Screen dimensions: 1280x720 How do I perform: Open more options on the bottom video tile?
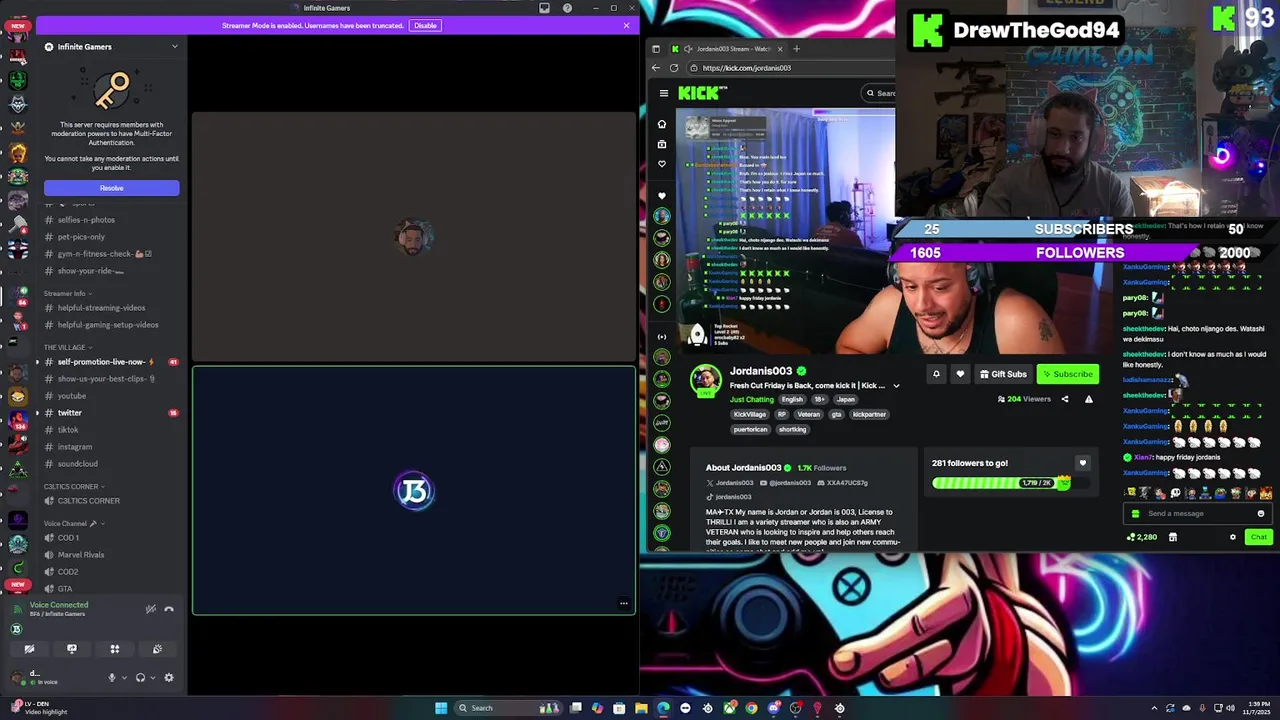click(623, 603)
